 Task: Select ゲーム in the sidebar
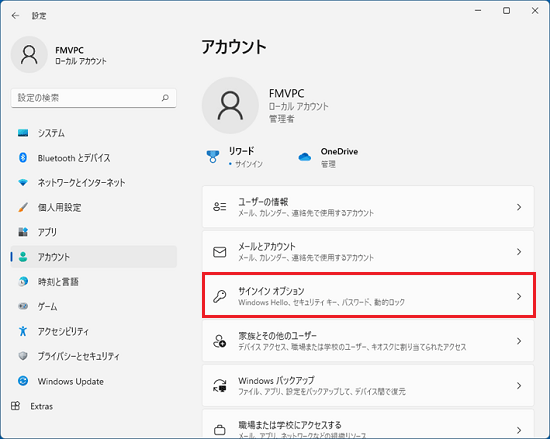click(x=94, y=306)
